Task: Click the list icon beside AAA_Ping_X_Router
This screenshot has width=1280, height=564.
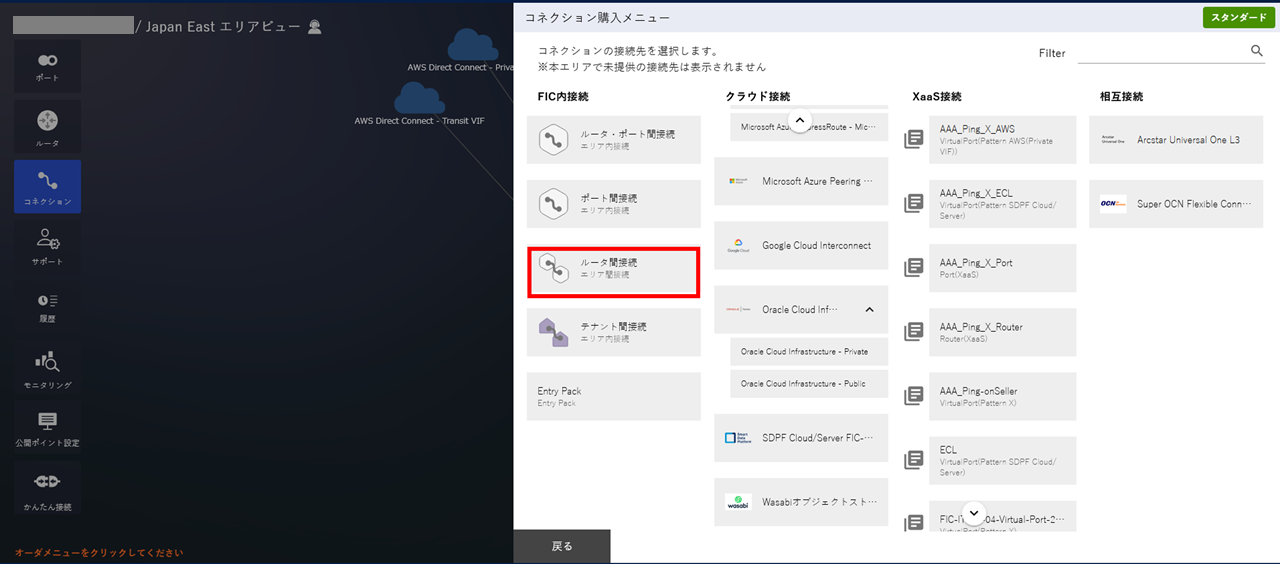Action: pos(913,332)
